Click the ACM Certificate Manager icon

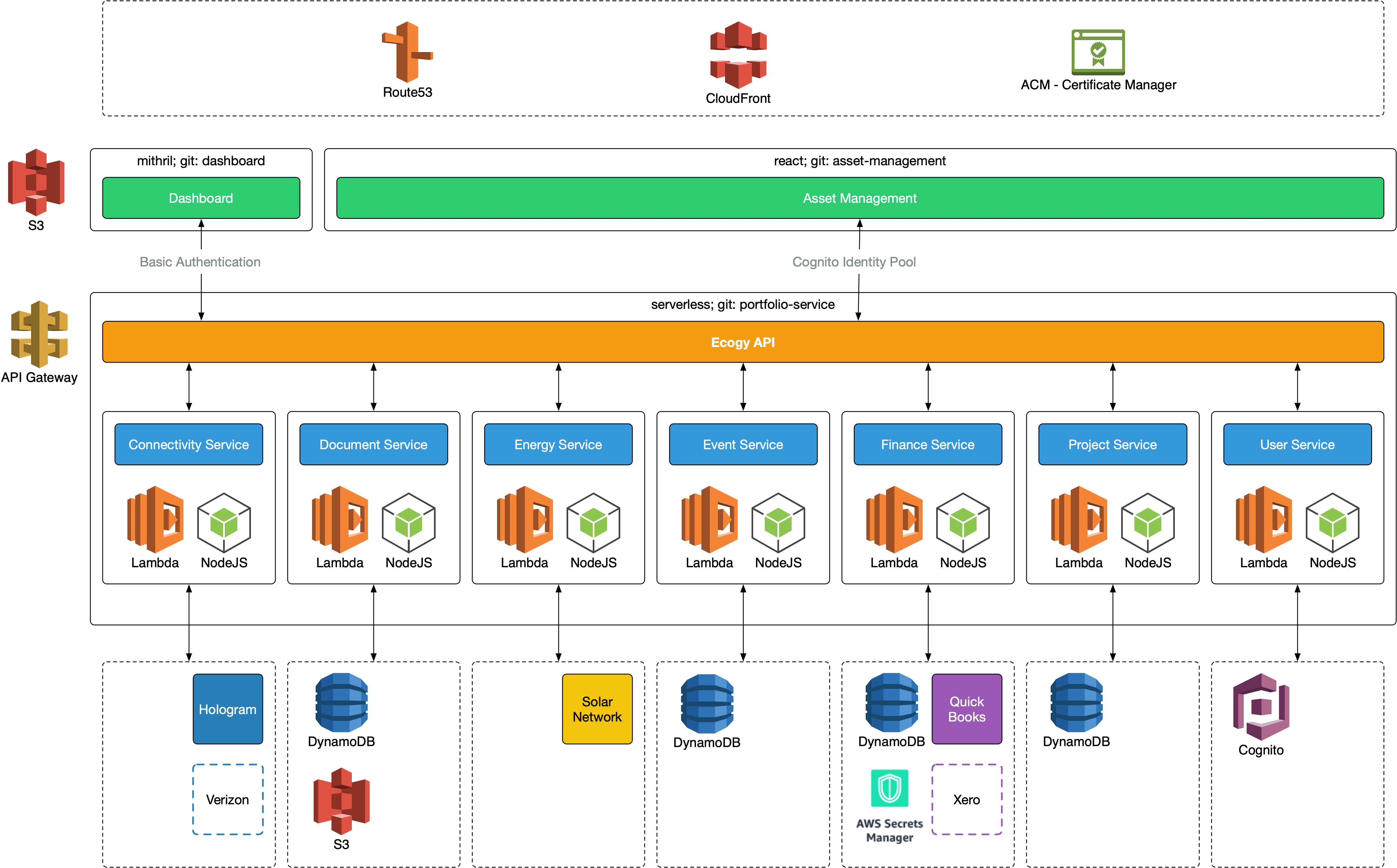(1098, 52)
